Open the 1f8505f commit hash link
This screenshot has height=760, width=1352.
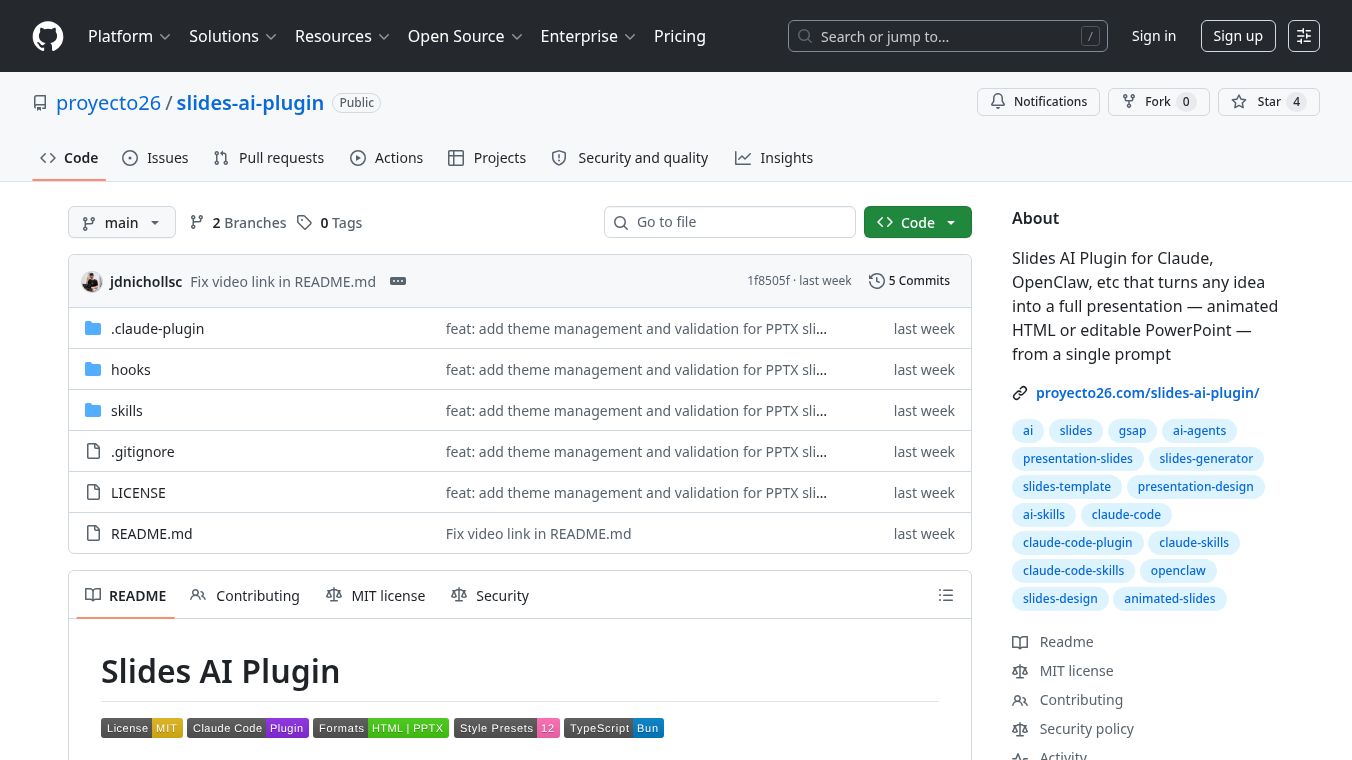768,281
